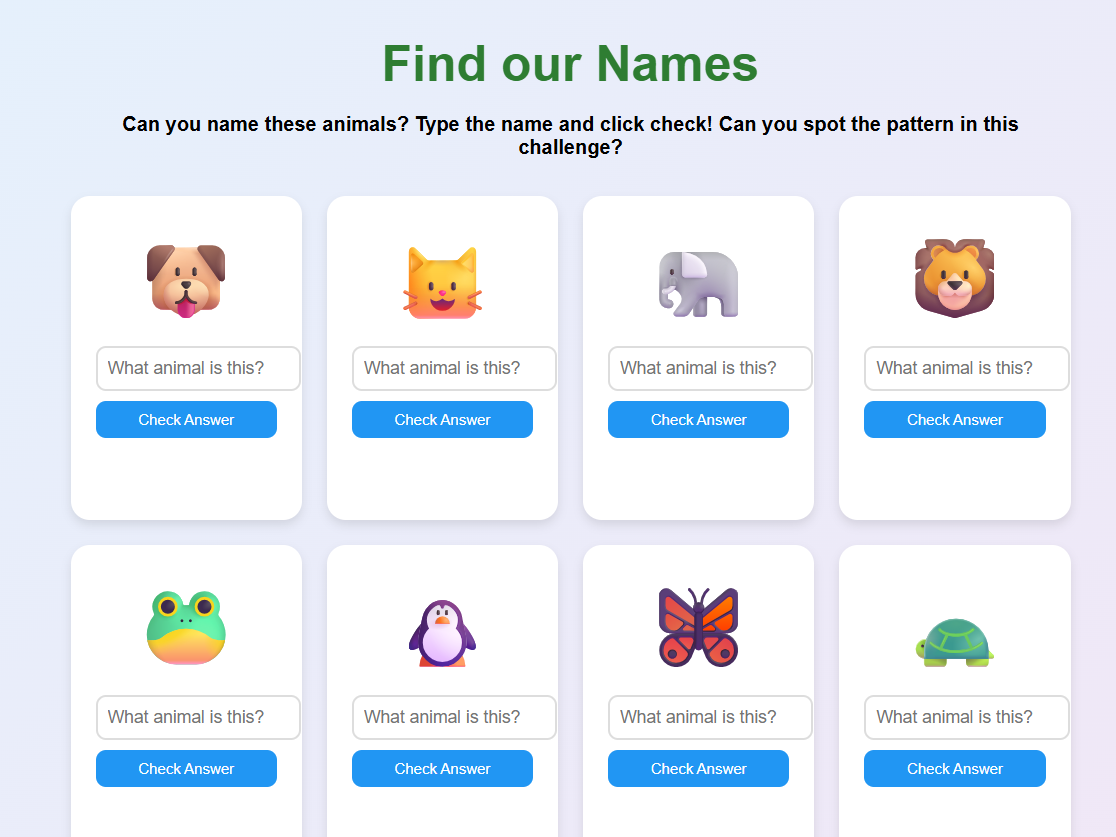Image resolution: width=1116 pixels, height=837 pixels.
Task: Click the input box under the lion
Action: click(966, 368)
